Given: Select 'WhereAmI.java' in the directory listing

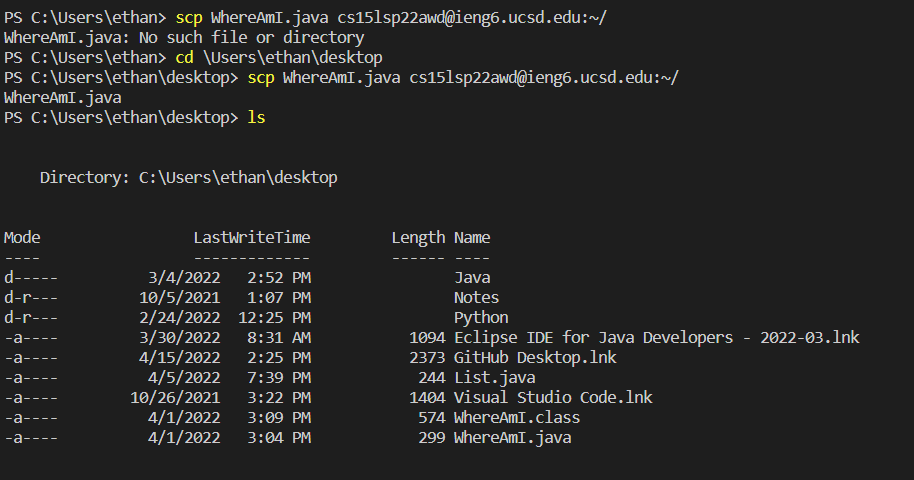Looking at the screenshot, I should pyautogui.click(x=512, y=438).
